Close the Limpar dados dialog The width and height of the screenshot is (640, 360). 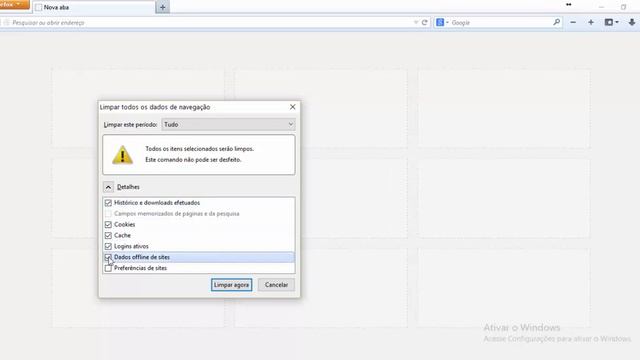(x=293, y=107)
